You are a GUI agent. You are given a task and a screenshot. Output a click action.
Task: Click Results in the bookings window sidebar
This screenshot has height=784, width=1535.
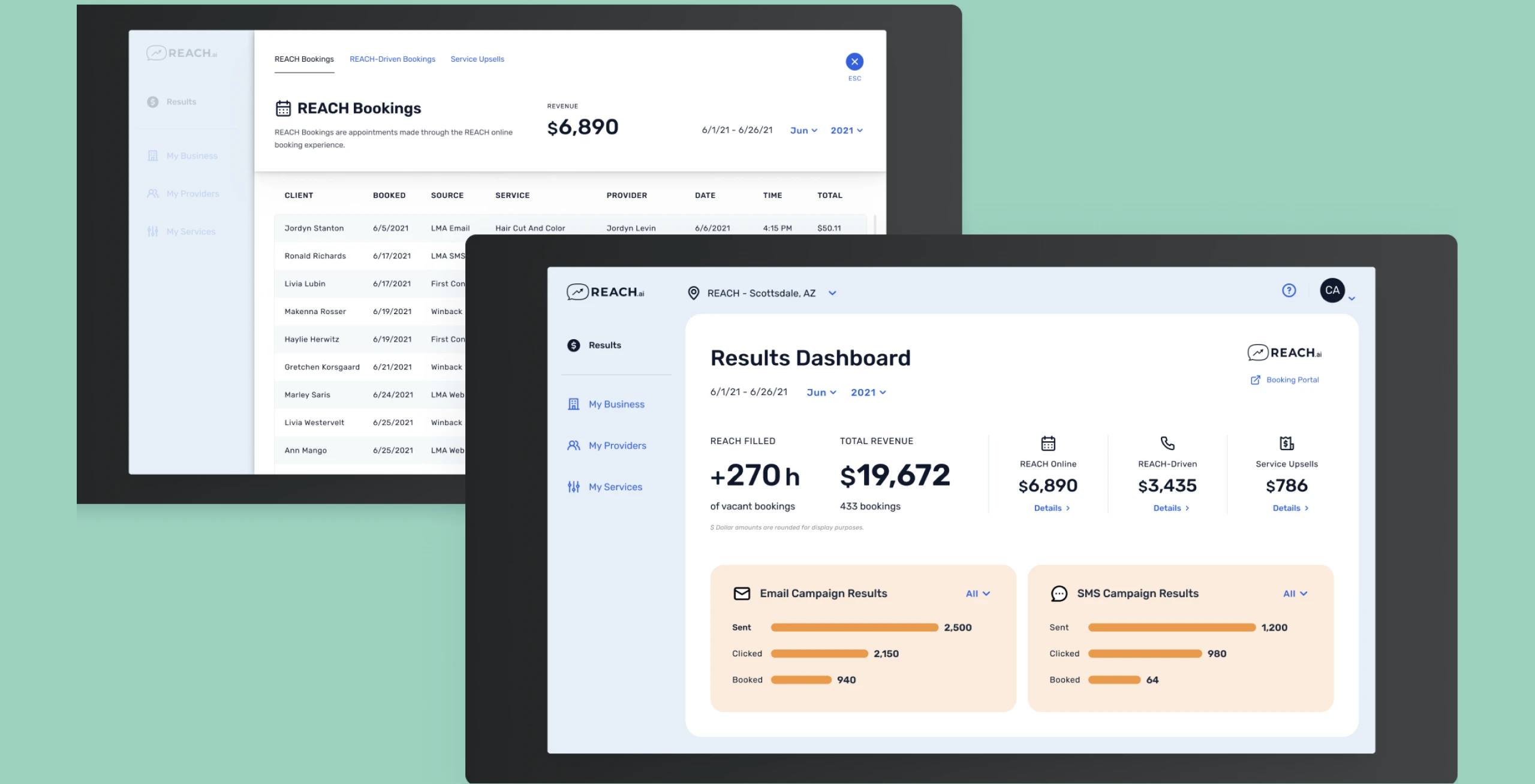click(x=181, y=102)
